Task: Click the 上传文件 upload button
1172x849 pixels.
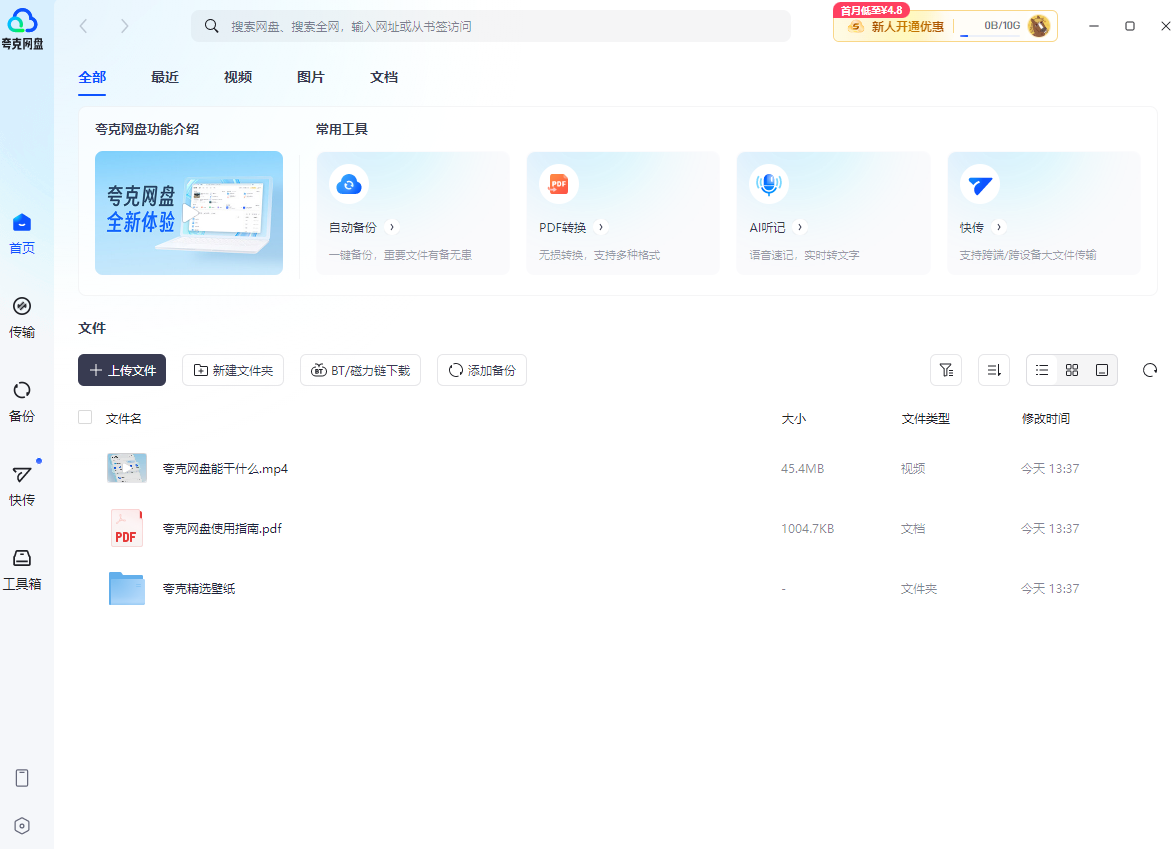Action: tap(122, 370)
